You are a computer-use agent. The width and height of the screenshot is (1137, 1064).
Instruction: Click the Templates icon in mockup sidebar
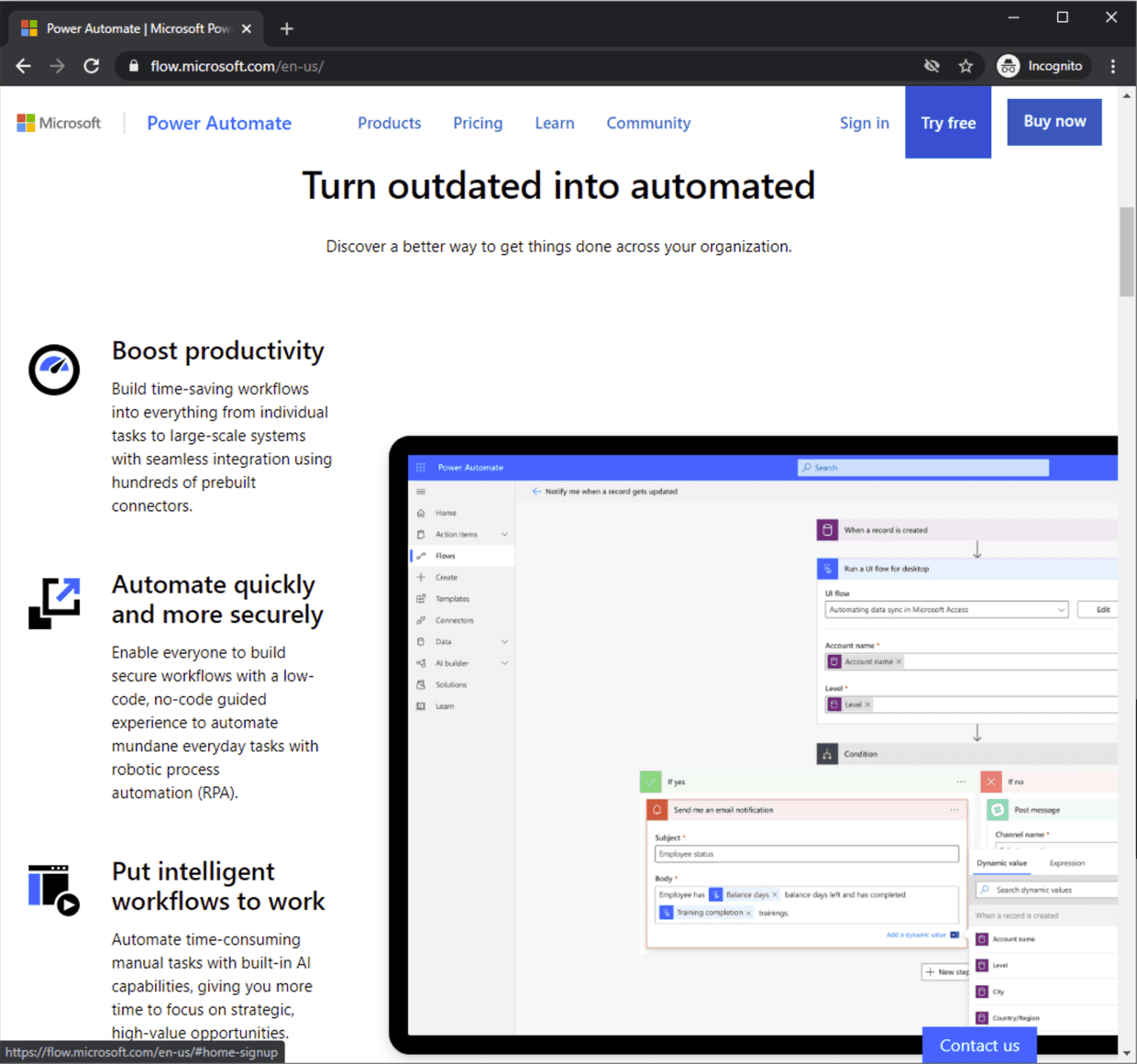click(x=421, y=599)
